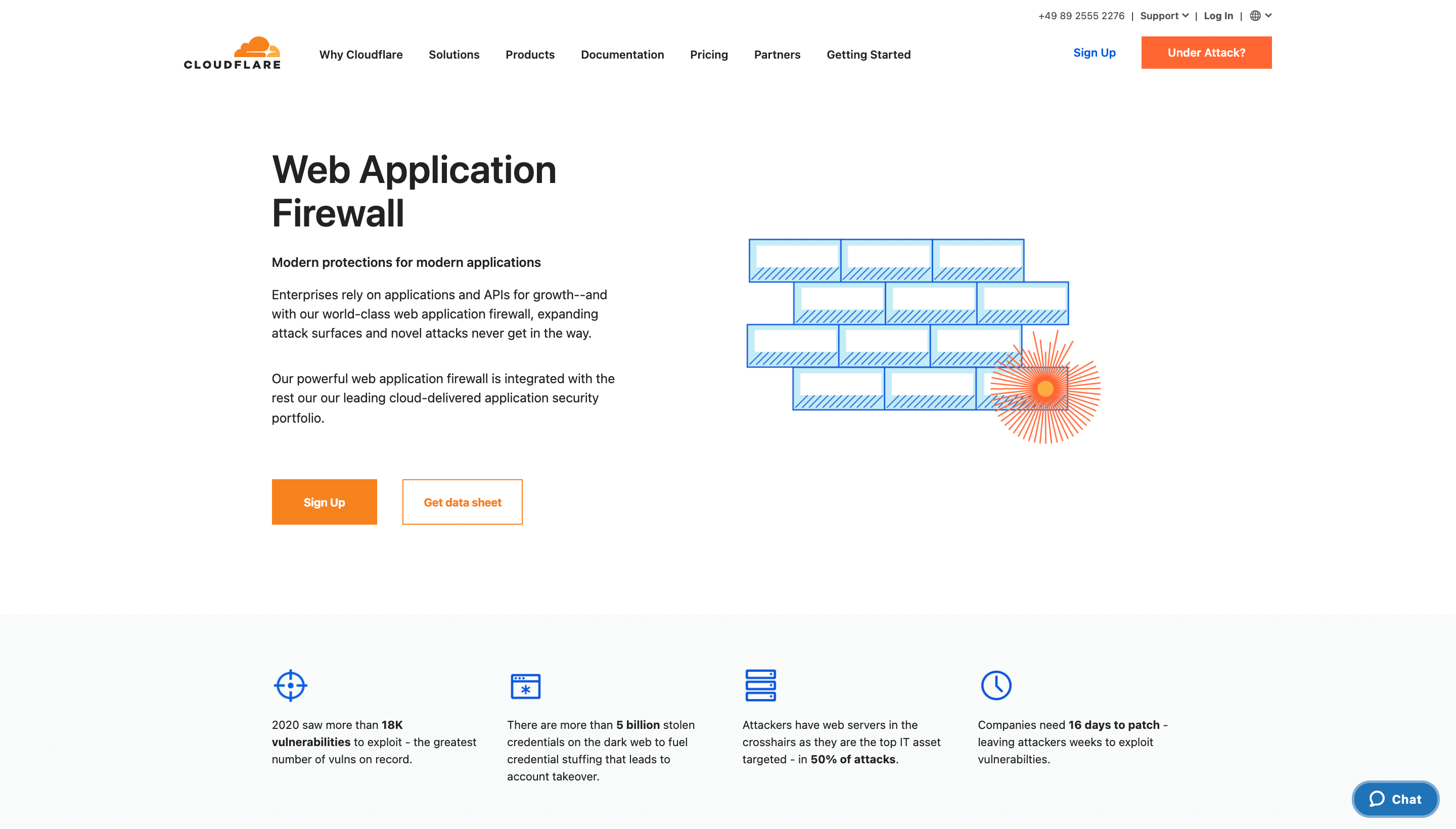Click the globe language icon

(x=1255, y=16)
